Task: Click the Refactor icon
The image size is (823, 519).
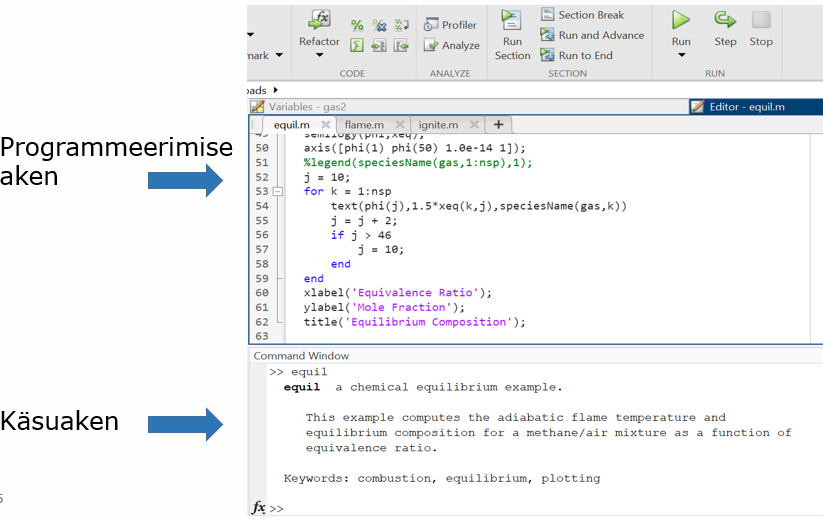Action: click(x=319, y=21)
